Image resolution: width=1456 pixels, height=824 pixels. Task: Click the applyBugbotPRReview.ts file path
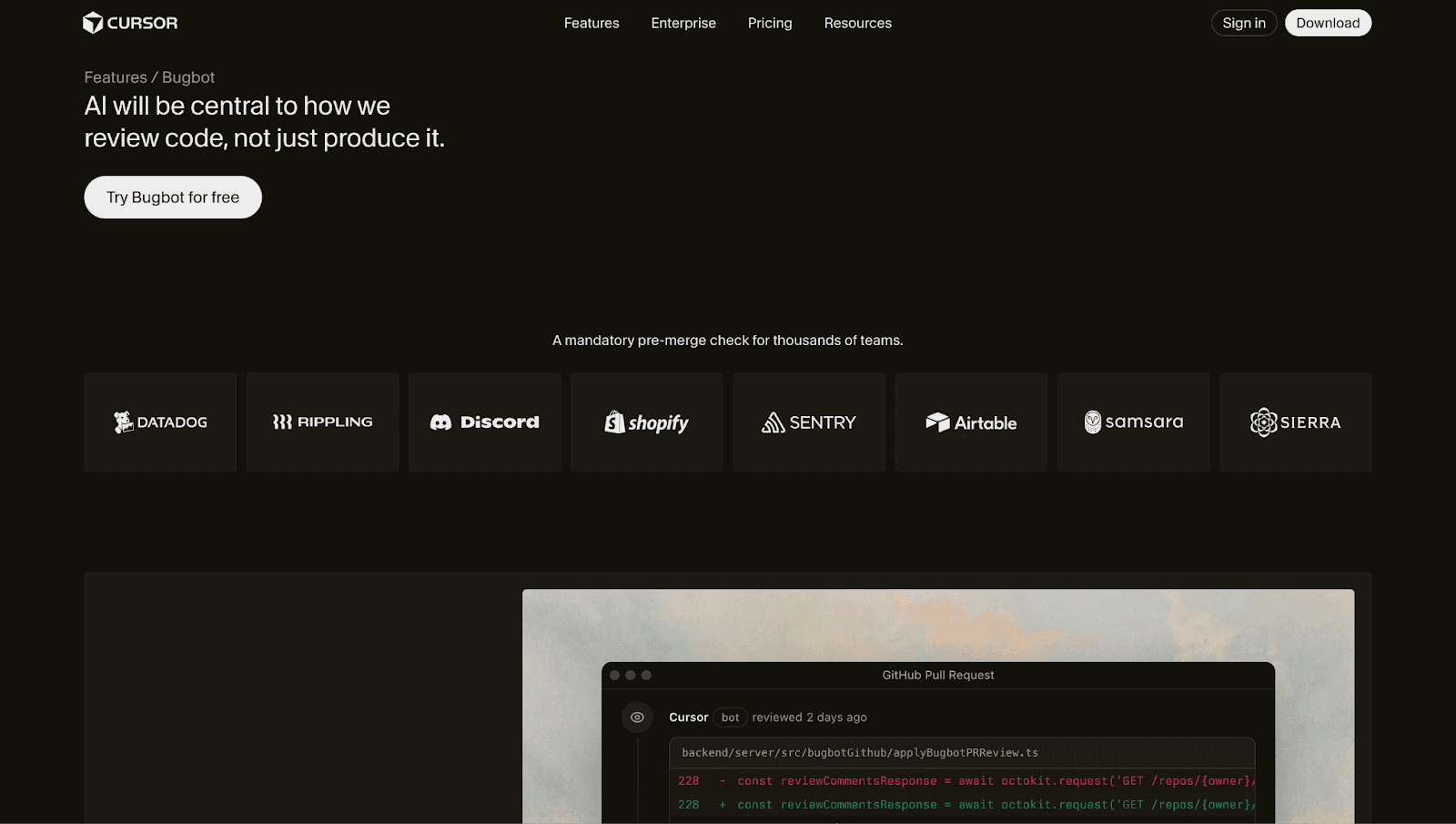click(x=860, y=753)
